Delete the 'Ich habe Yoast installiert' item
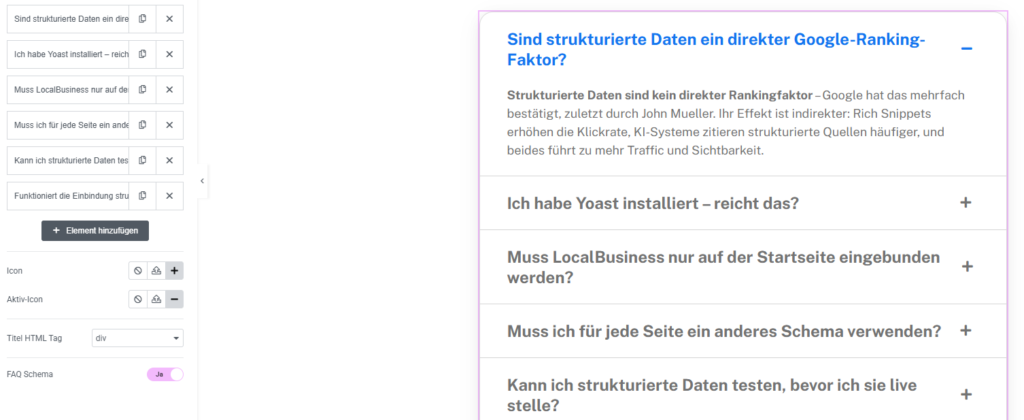1024x420 pixels. click(170, 54)
